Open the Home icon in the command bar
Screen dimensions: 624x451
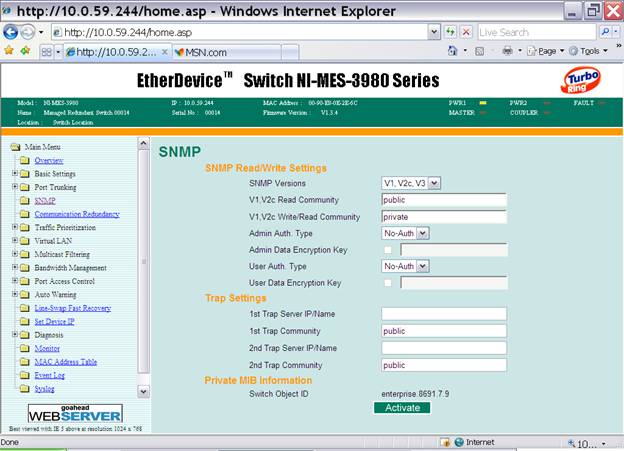(452, 51)
